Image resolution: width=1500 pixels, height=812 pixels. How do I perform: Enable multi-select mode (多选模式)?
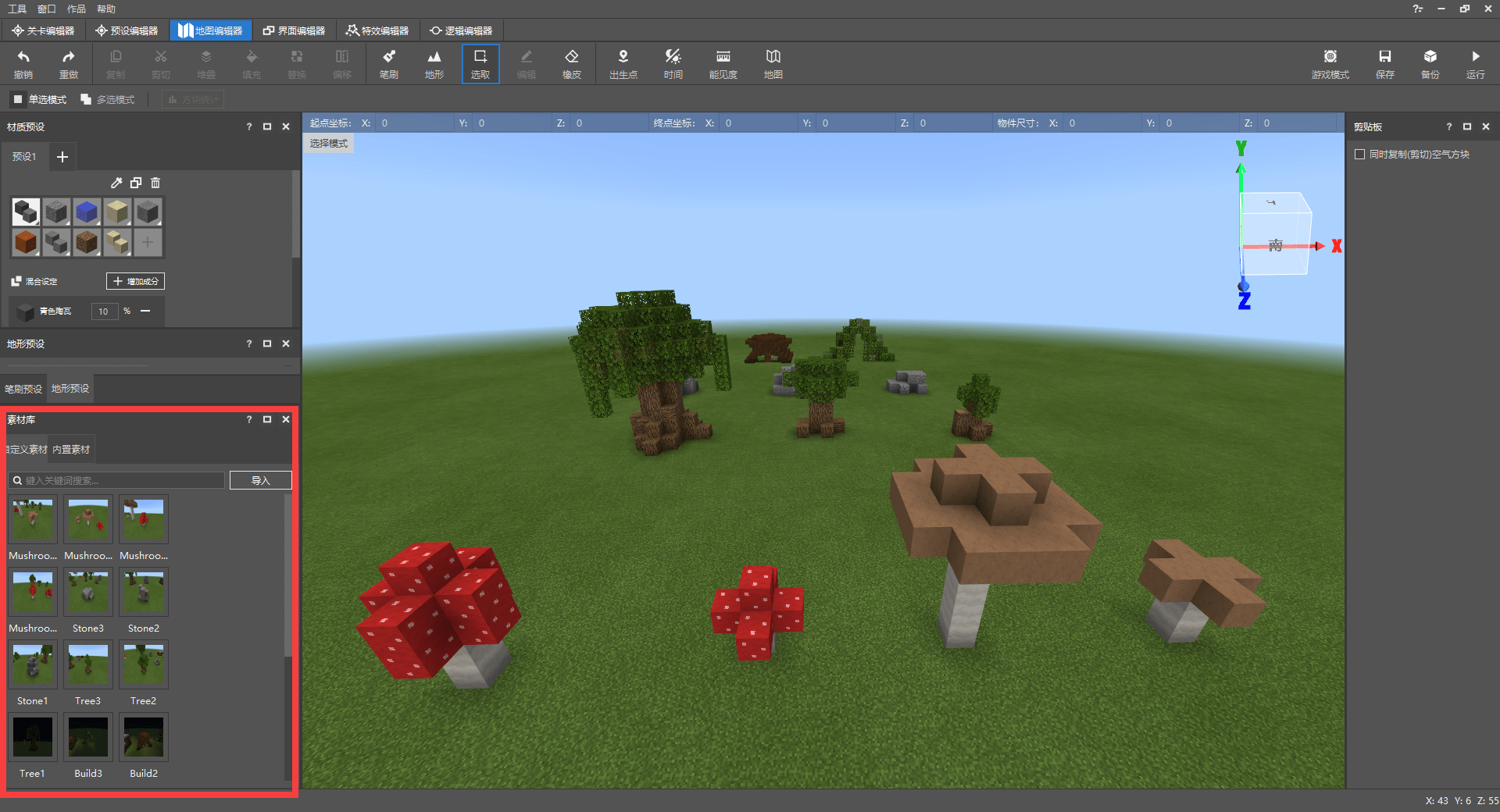pyautogui.click(x=108, y=99)
